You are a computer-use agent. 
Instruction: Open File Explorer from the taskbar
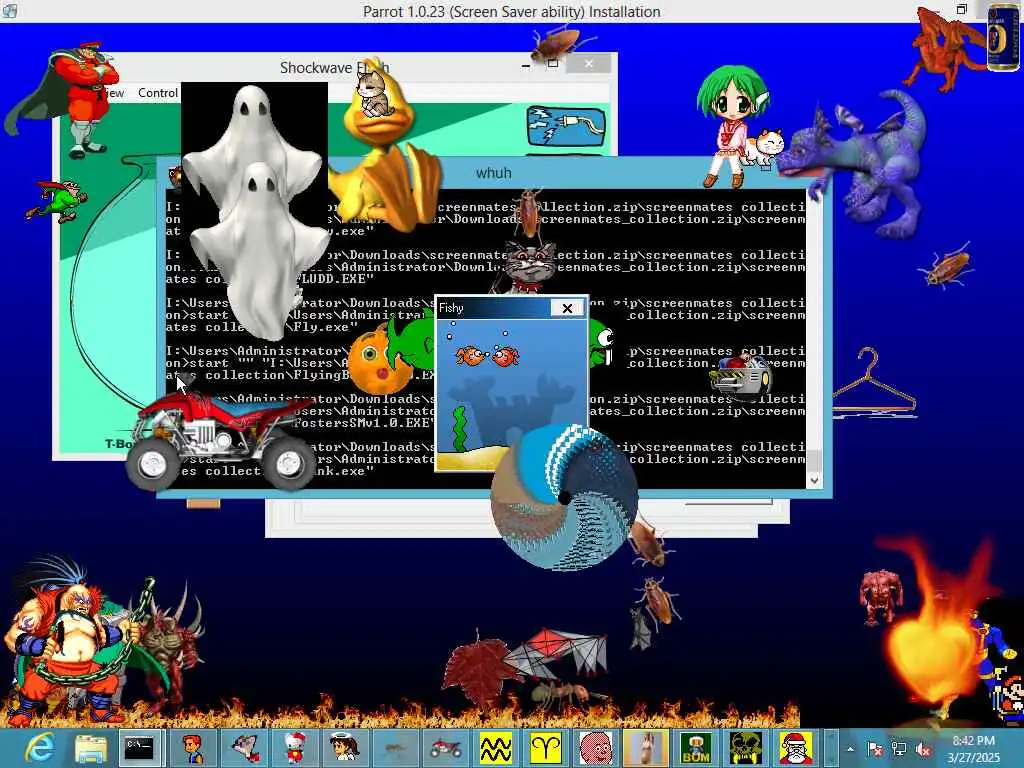tap(91, 748)
